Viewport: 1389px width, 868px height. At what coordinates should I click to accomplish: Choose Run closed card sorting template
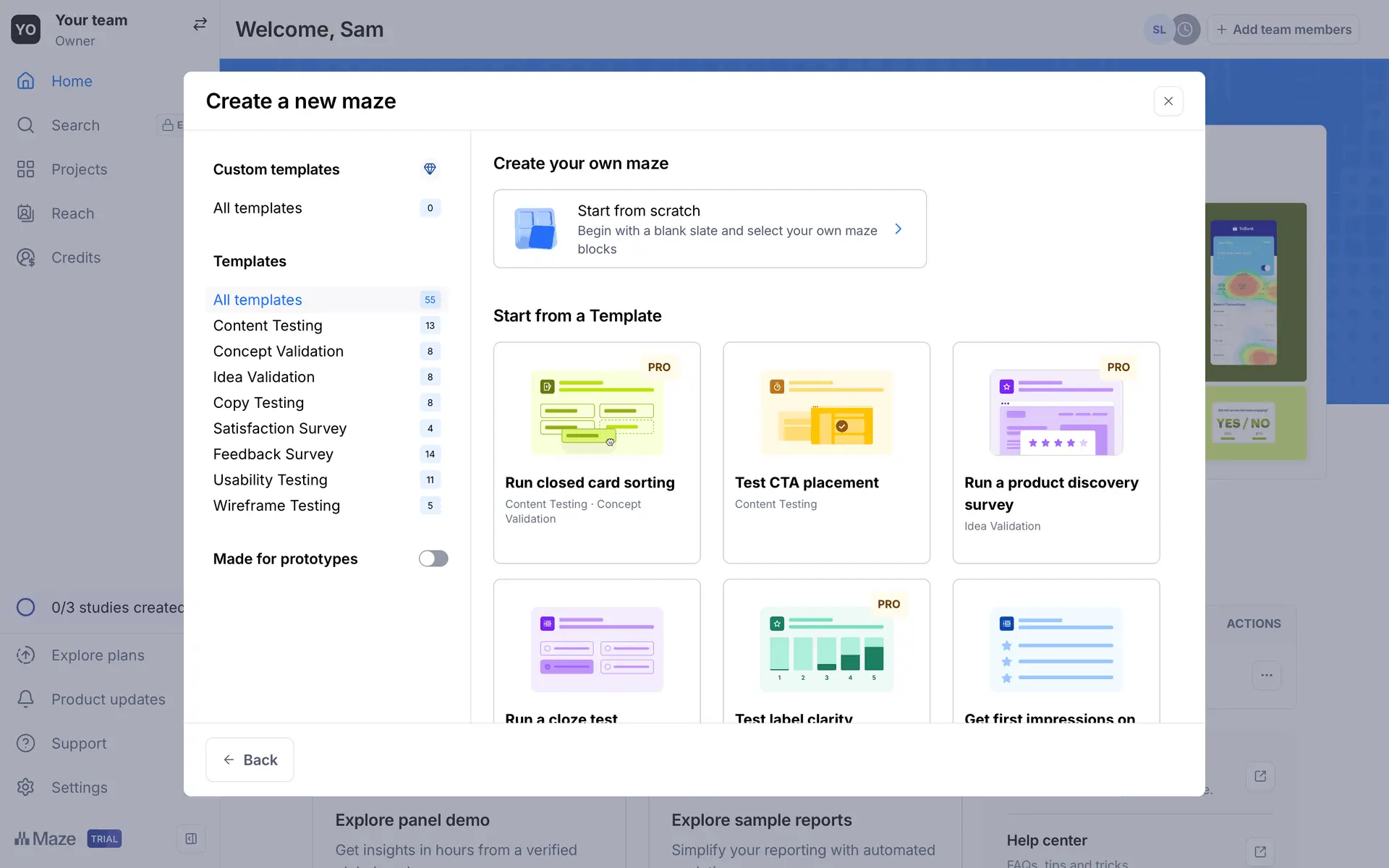coord(596,452)
